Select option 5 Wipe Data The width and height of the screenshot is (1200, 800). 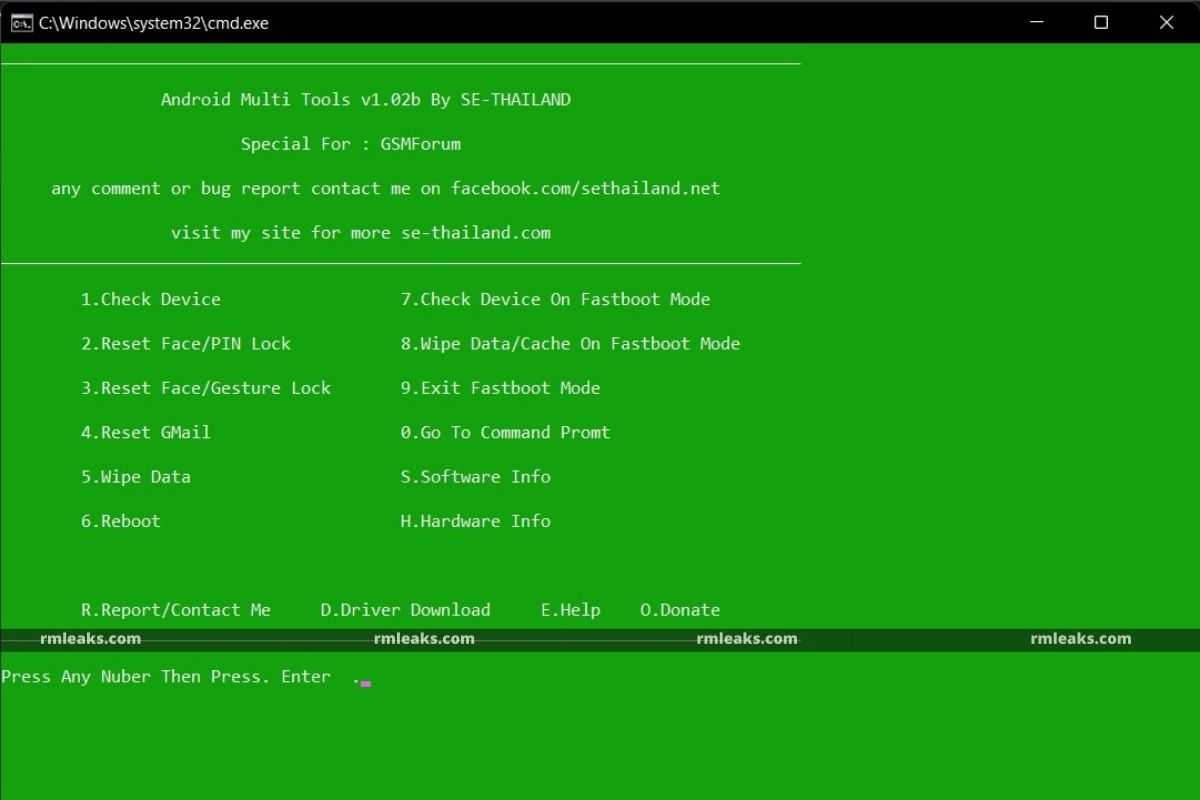[136, 477]
